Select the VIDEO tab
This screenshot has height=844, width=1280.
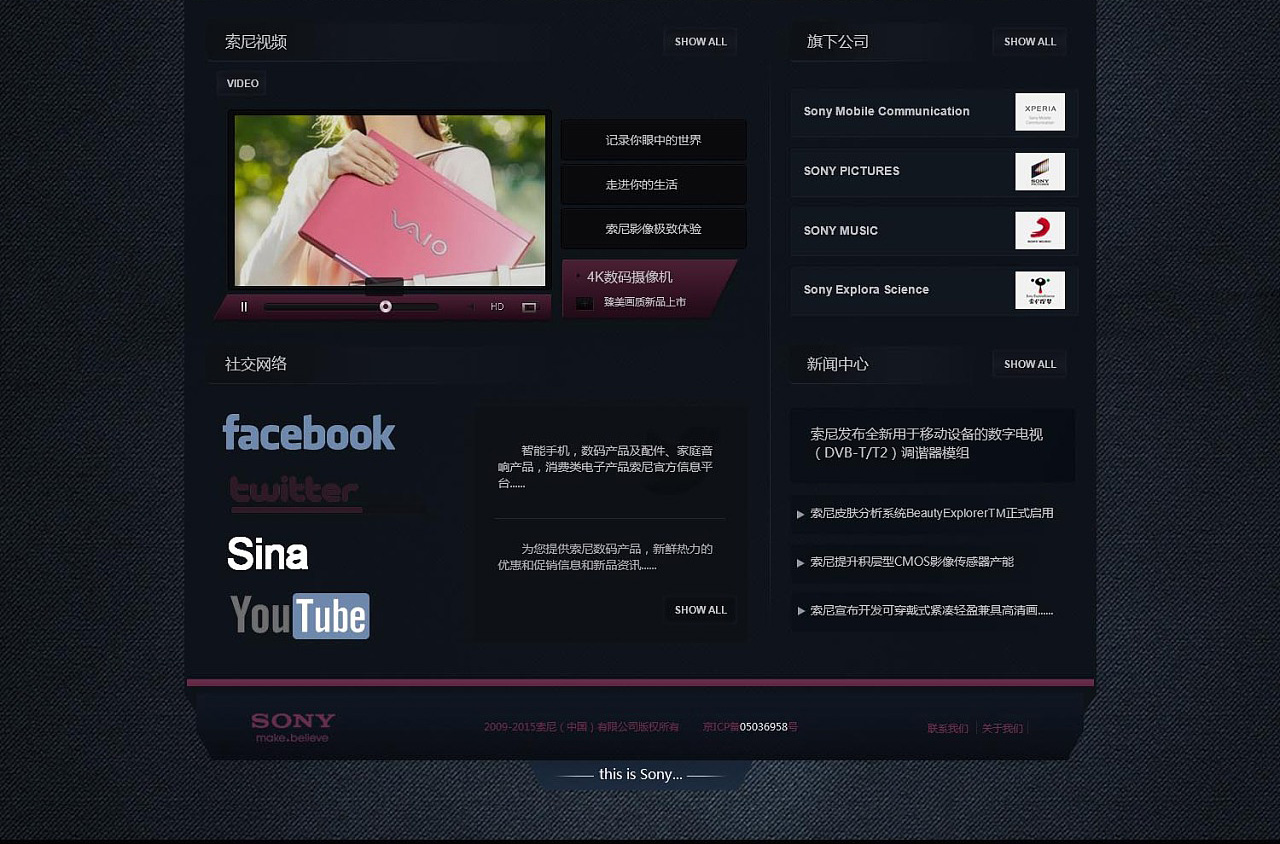point(243,83)
